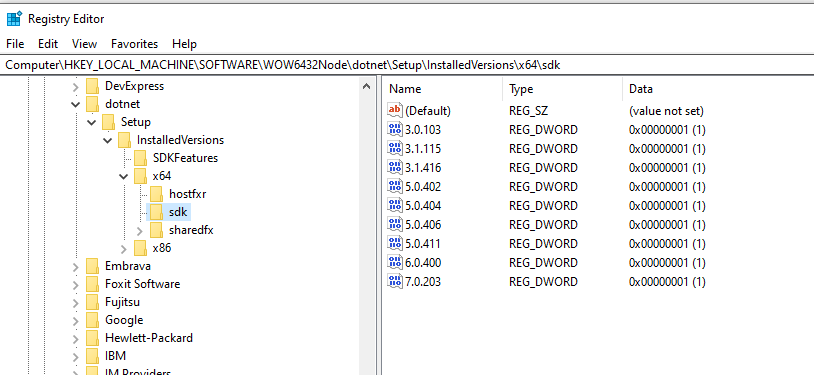Viewport: 814px width, 375px height.
Task: Click the data cell of 5.0.402
Action: [667, 186]
